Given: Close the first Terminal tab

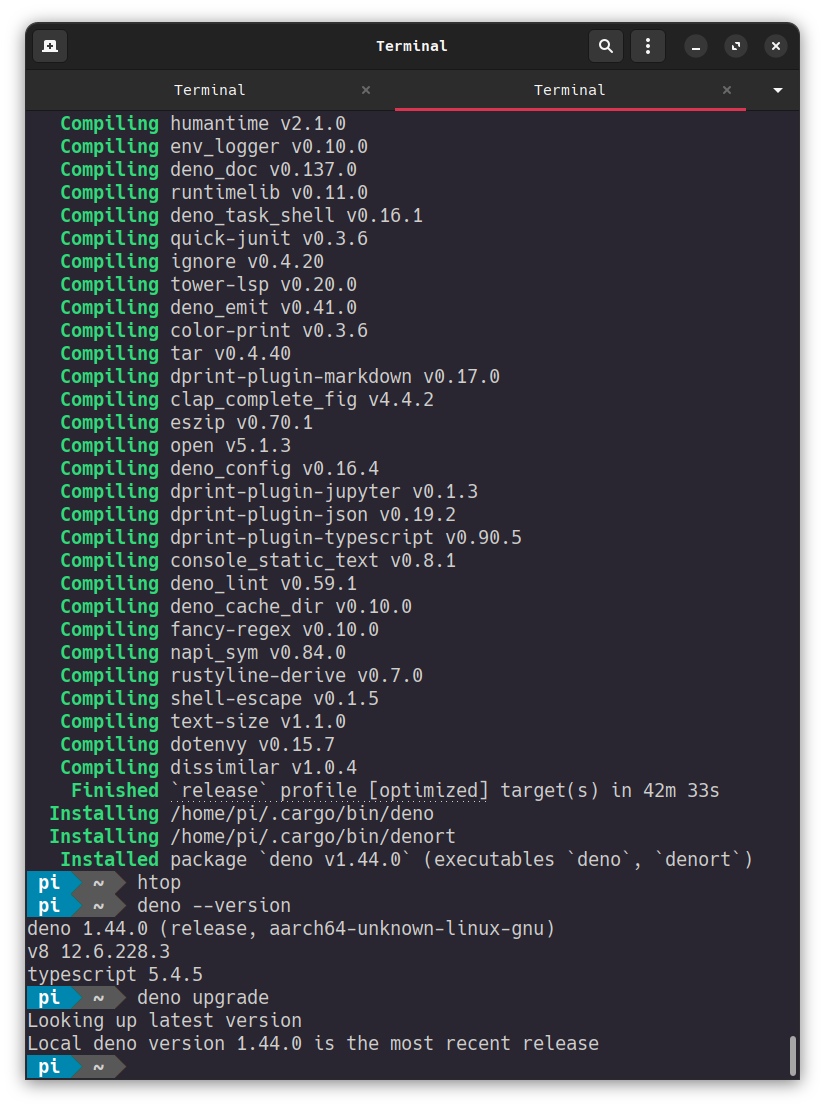Looking at the screenshot, I should [x=366, y=90].
